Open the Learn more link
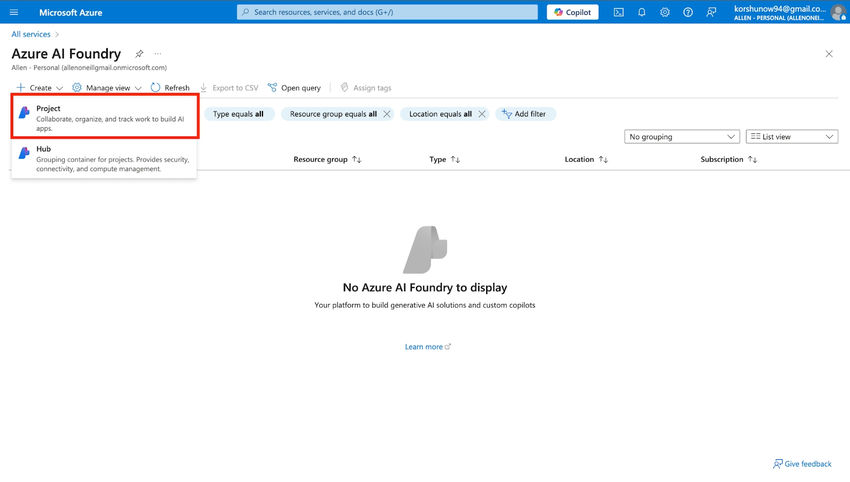The image size is (850, 482). tap(428, 347)
